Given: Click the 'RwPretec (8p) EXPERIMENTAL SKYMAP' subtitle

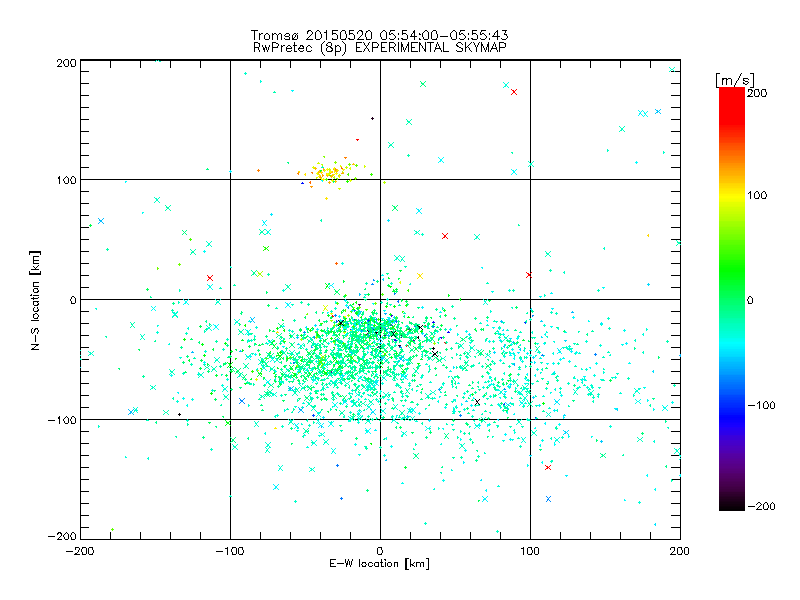Looking at the screenshot, I should (x=380, y=48).
